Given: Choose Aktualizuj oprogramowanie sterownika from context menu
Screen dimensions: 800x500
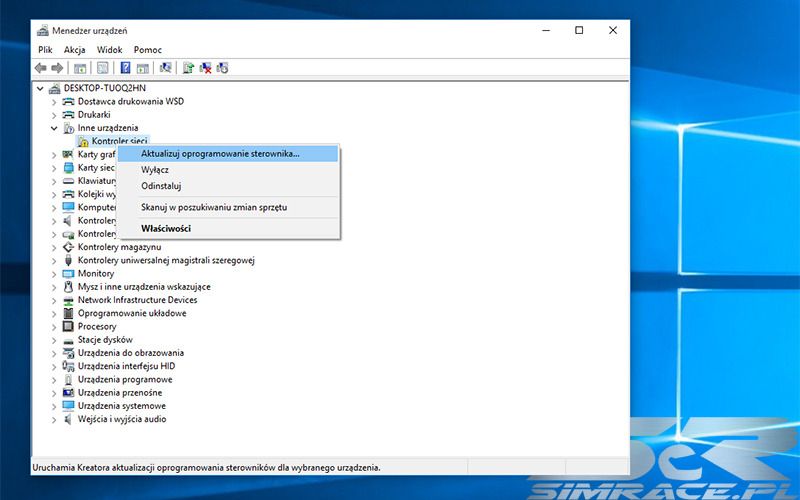Looking at the screenshot, I should (220, 154).
